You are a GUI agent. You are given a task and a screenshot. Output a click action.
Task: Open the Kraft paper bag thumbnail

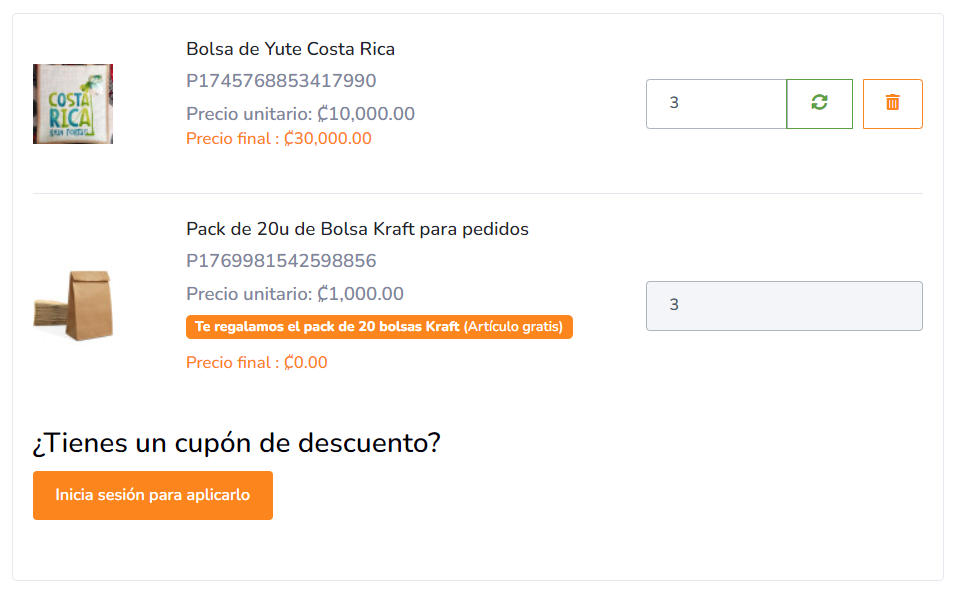coord(73,304)
